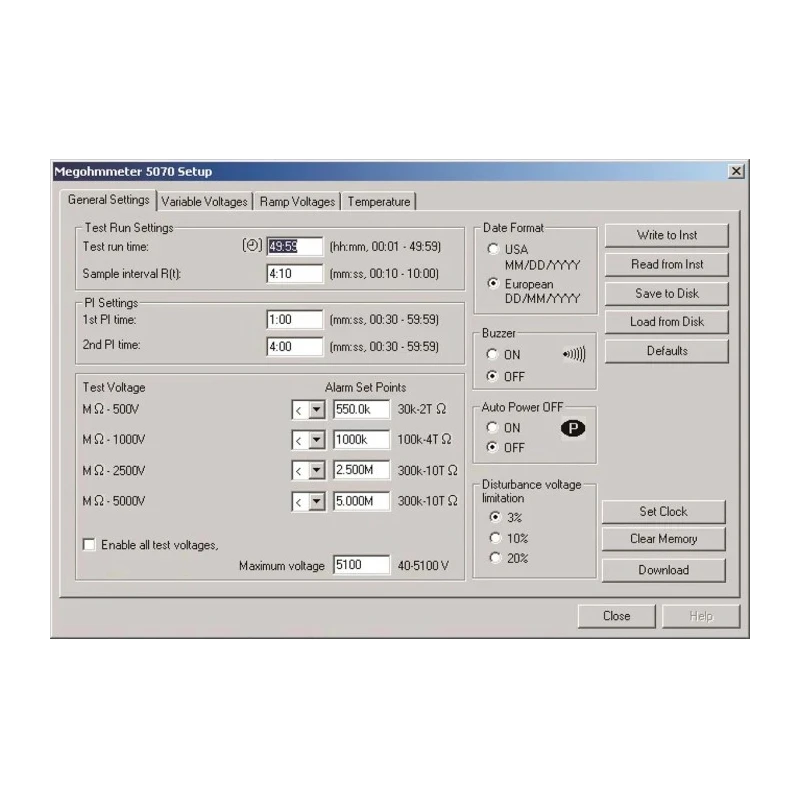Image resolution: width=800 pixels, height=800 pixels.
Task: Open the Temperature tab
Action: 379,202
